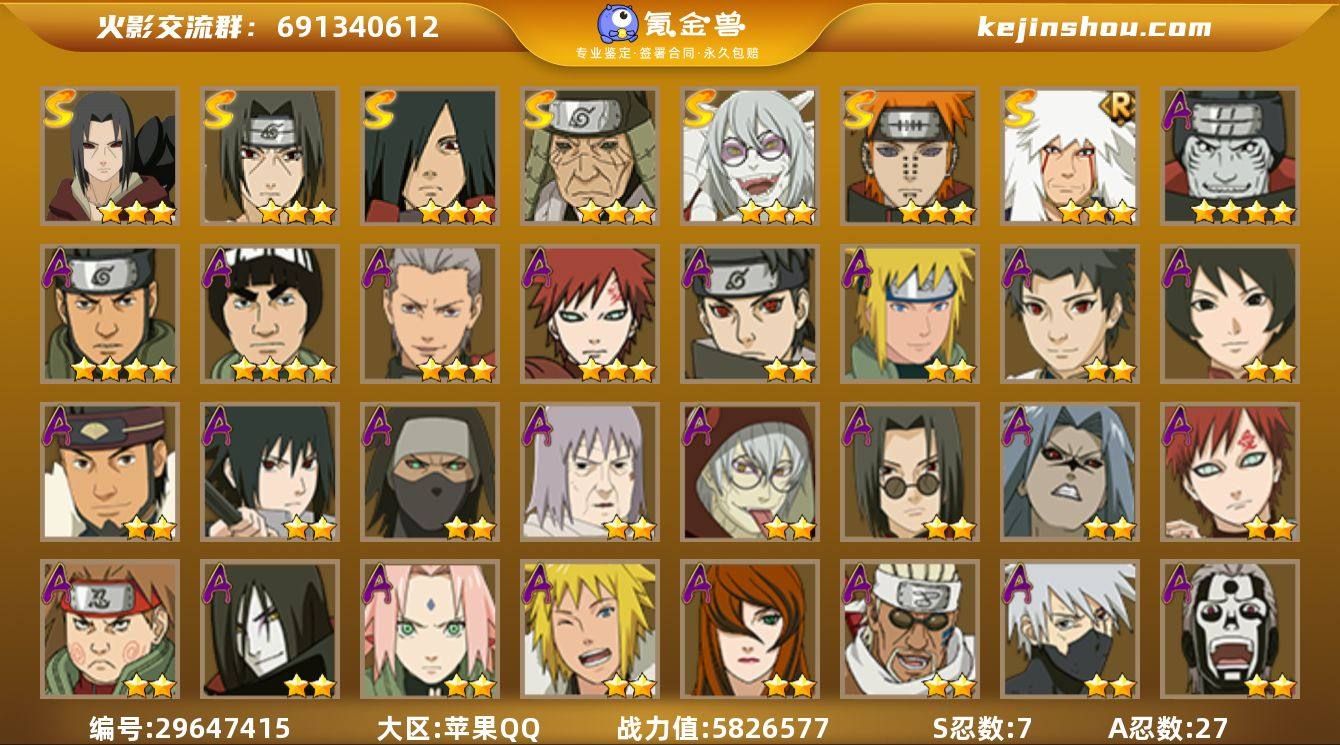Select the white-haired Jiraiya portrait with R badge
Image resolution: width=1340 pixels, height=745 pixels.
(x=1070, y=156)
